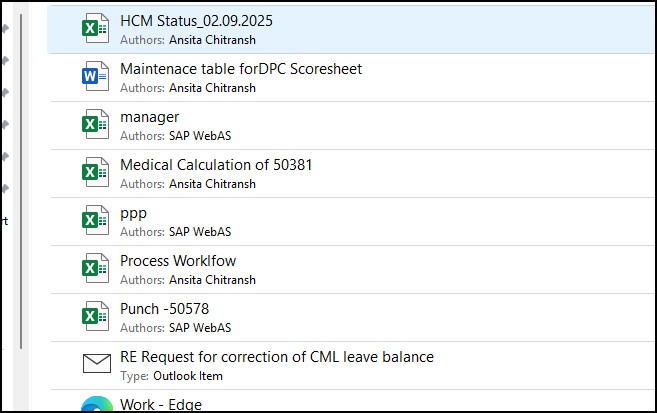Click Excel icon for HCM Status_02.09.2025
This screenshot has width=657, height=413.
click(96, 29)
